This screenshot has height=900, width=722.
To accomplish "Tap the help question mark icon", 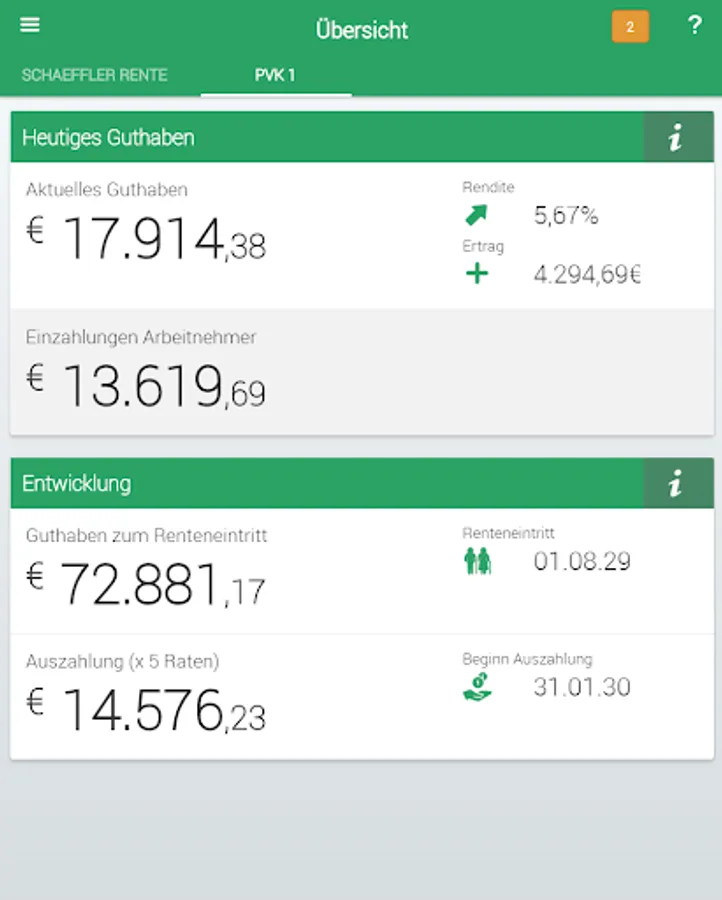I will tap(695, 26).
